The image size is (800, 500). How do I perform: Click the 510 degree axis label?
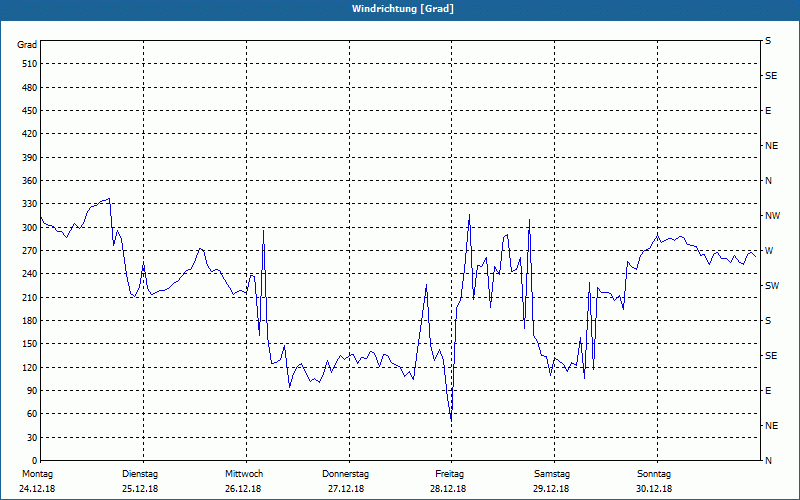pyautogui.click(x=30, y=64)
